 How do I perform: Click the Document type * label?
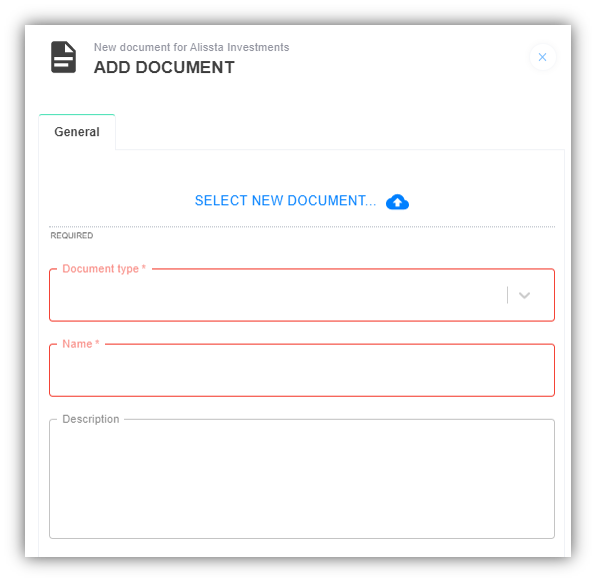(104, 269)
